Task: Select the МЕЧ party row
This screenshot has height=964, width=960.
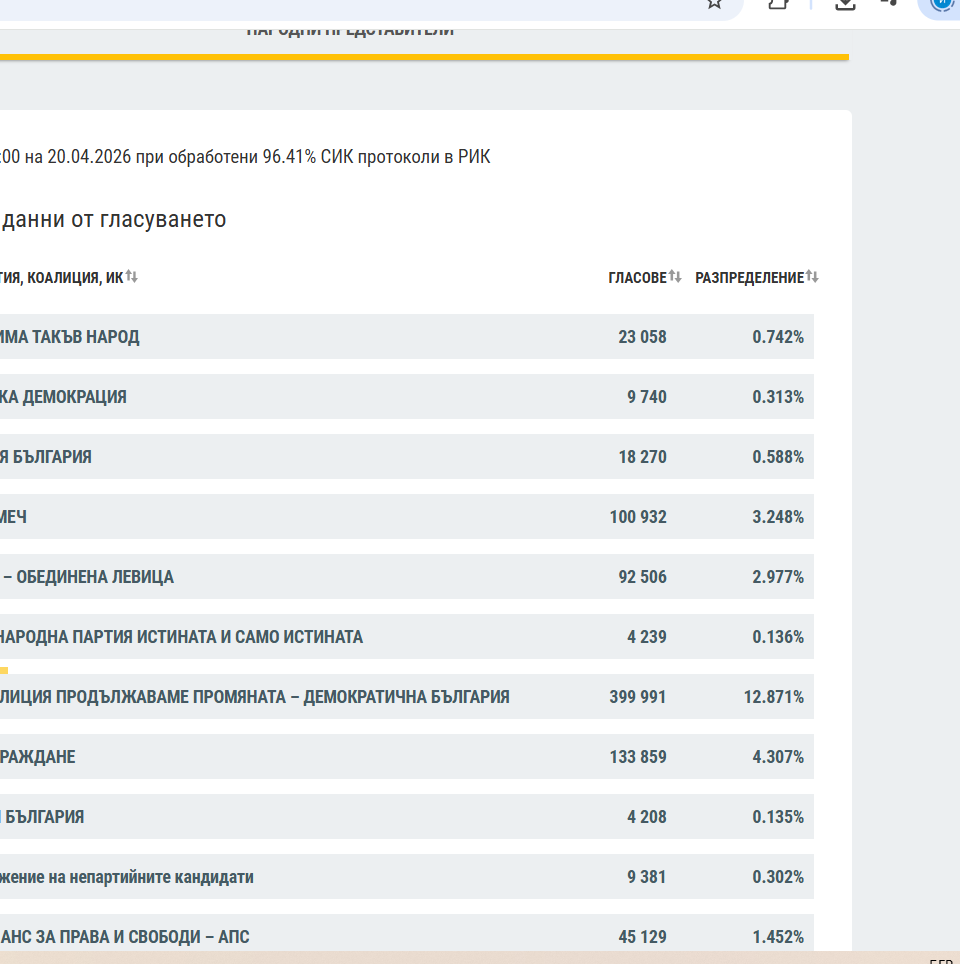Action: [x=14, y=517]
